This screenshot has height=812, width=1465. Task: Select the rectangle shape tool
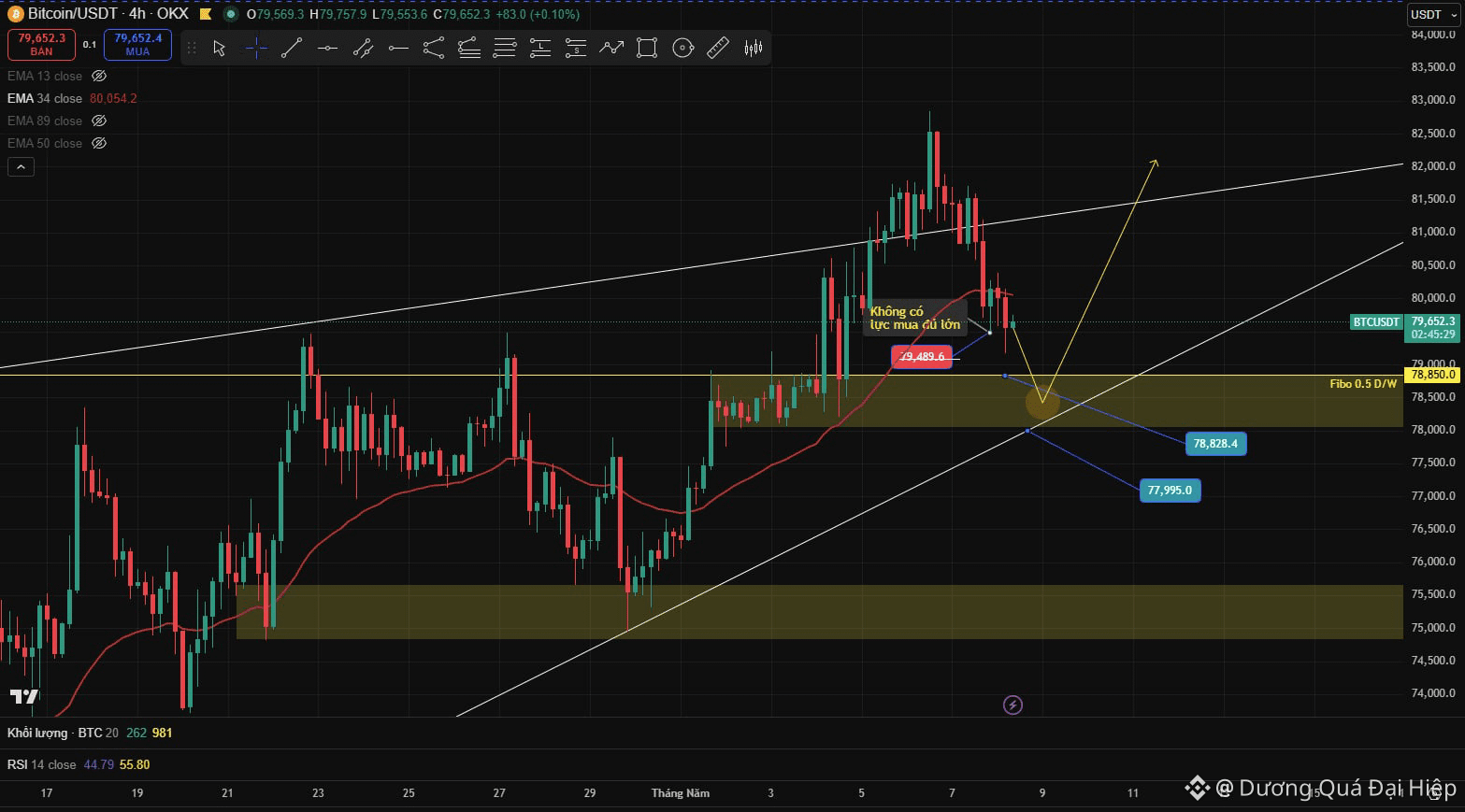[x=647, y=48]
